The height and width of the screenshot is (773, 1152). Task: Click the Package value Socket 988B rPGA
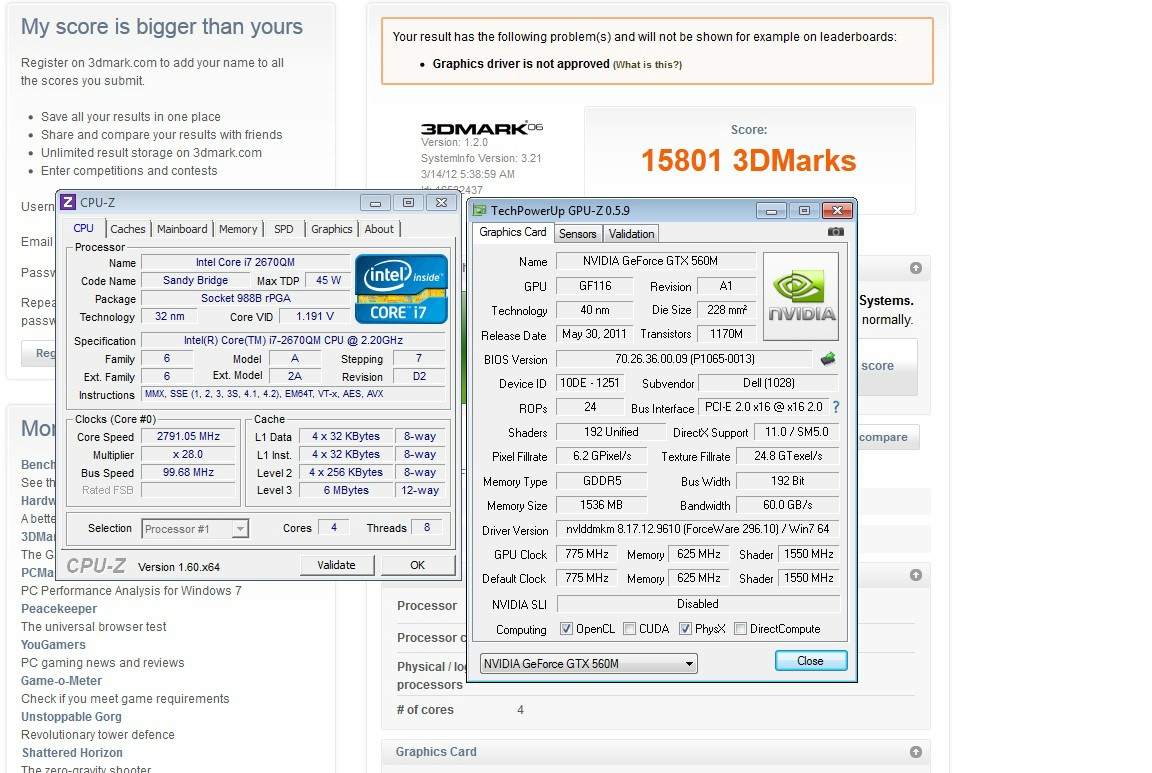[246, 298]
